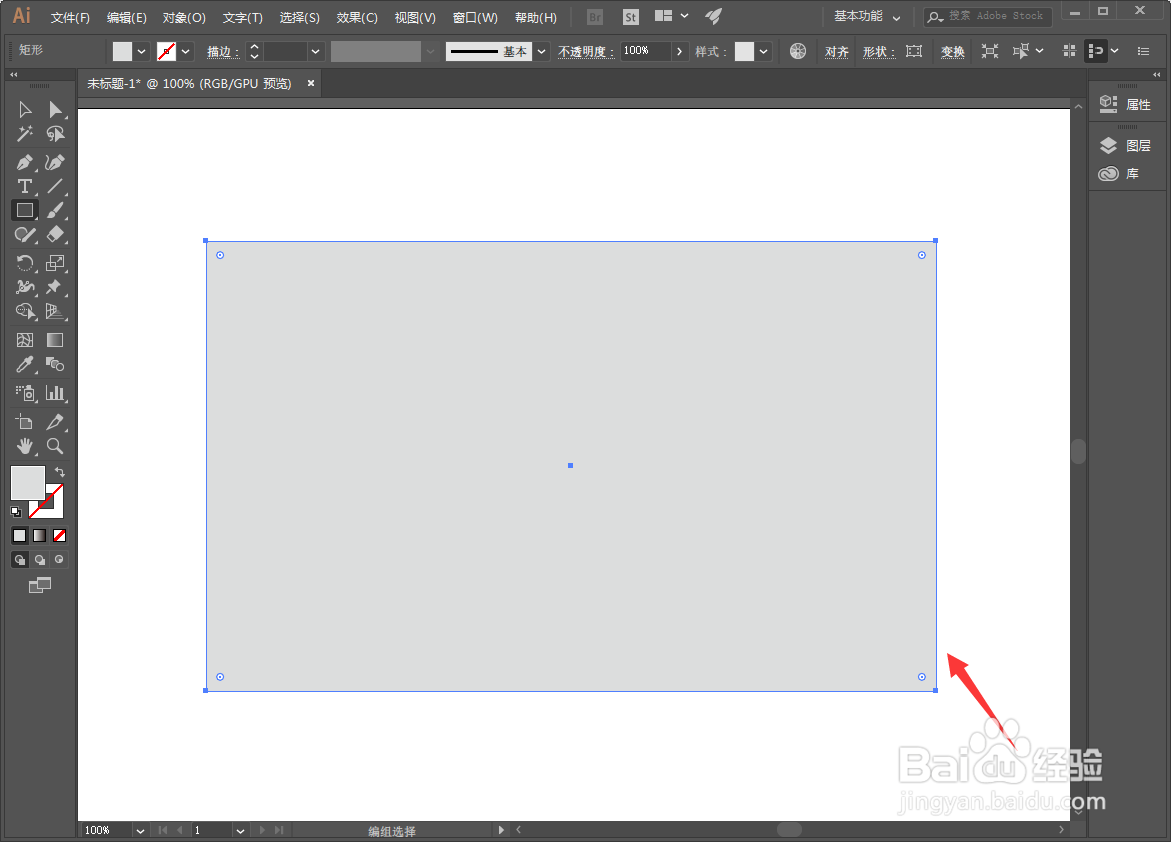Pick the Line Segment tool
1171x842 pixels.
(x=55, y=186)
